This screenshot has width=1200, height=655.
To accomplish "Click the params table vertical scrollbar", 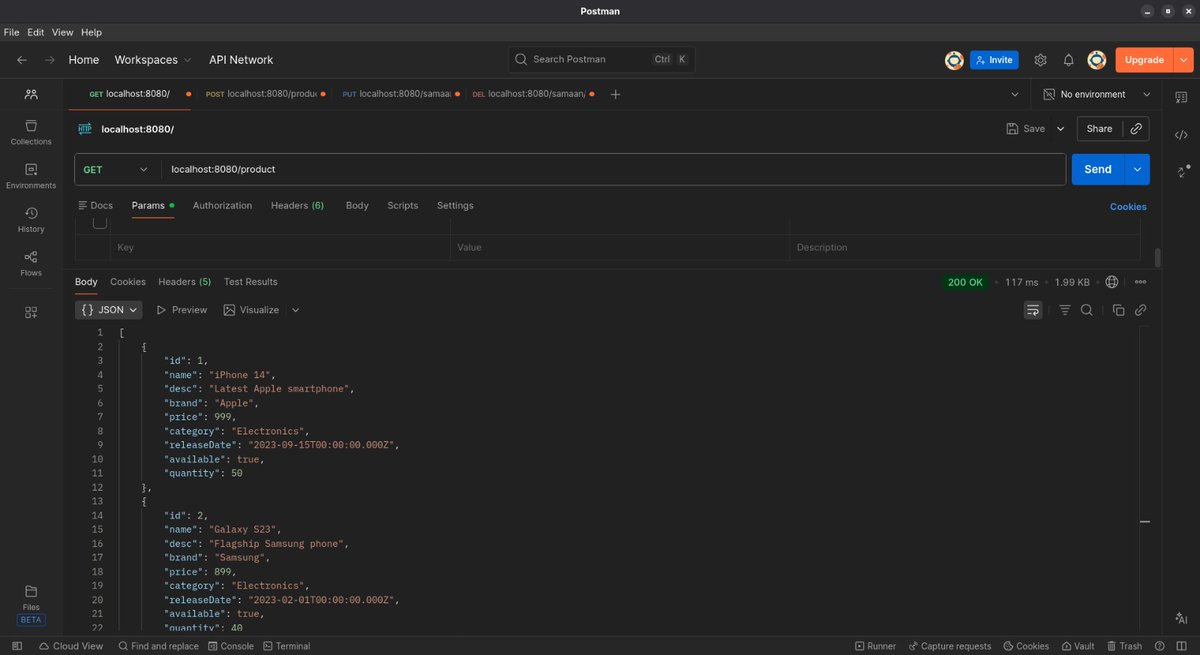I will pos(1157,256).
